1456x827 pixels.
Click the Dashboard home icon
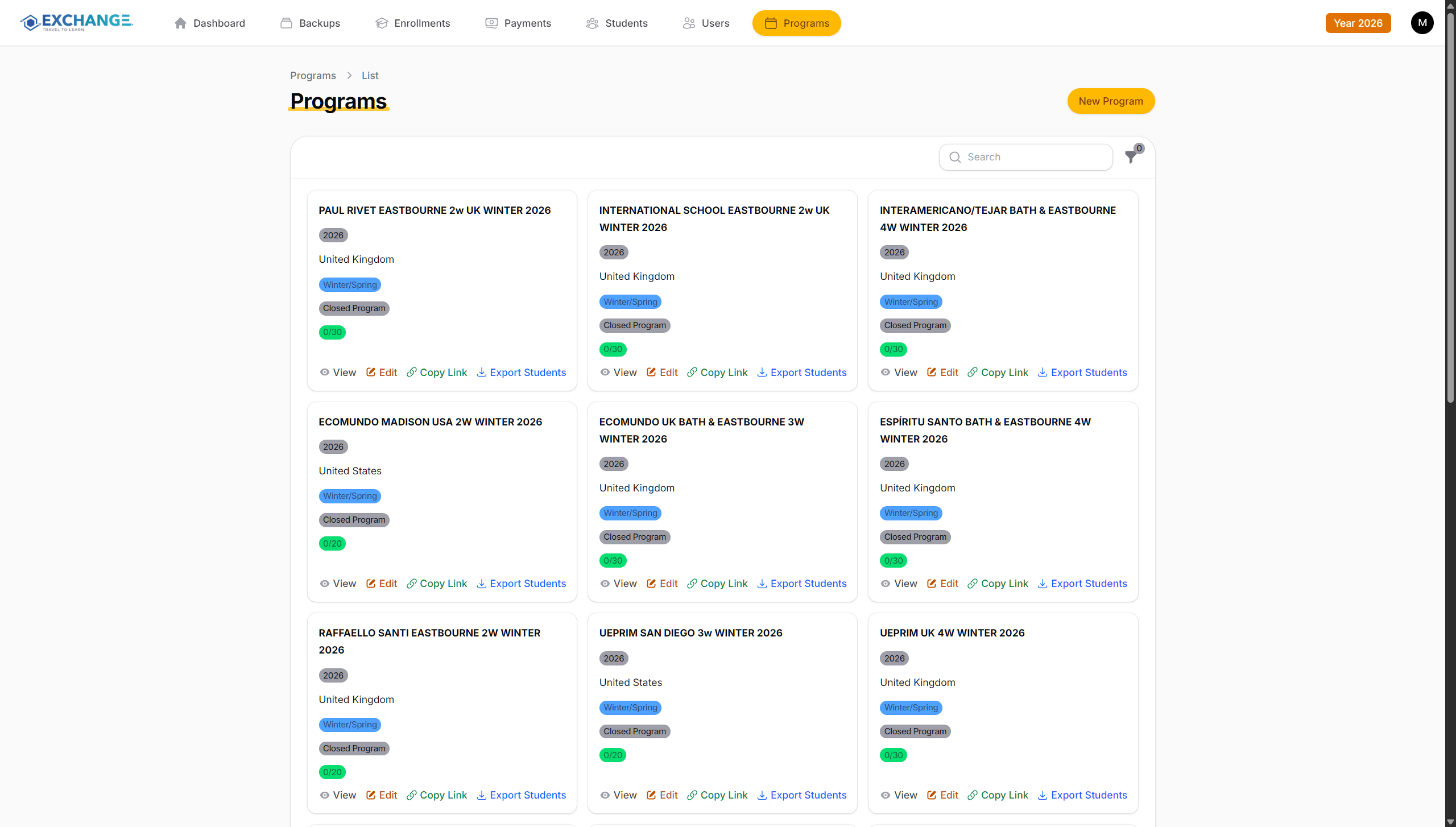[x=180, y=23]
